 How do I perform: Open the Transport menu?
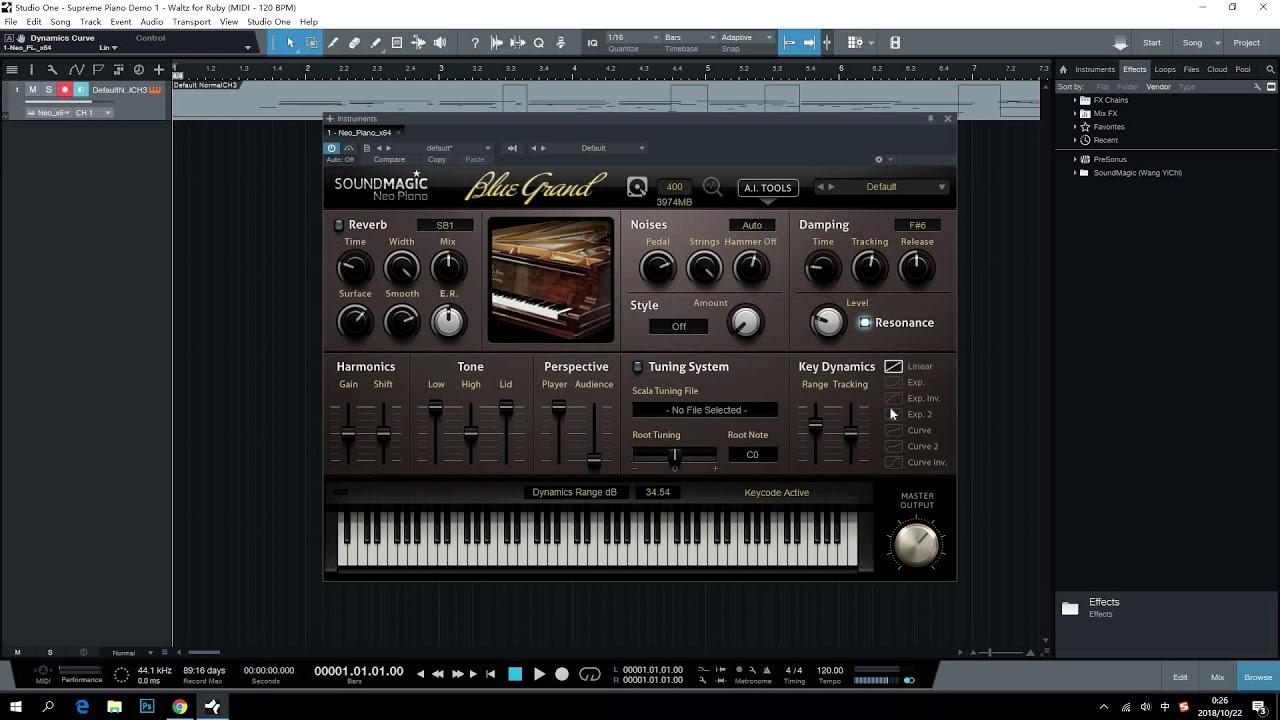(x=191, y=21)
